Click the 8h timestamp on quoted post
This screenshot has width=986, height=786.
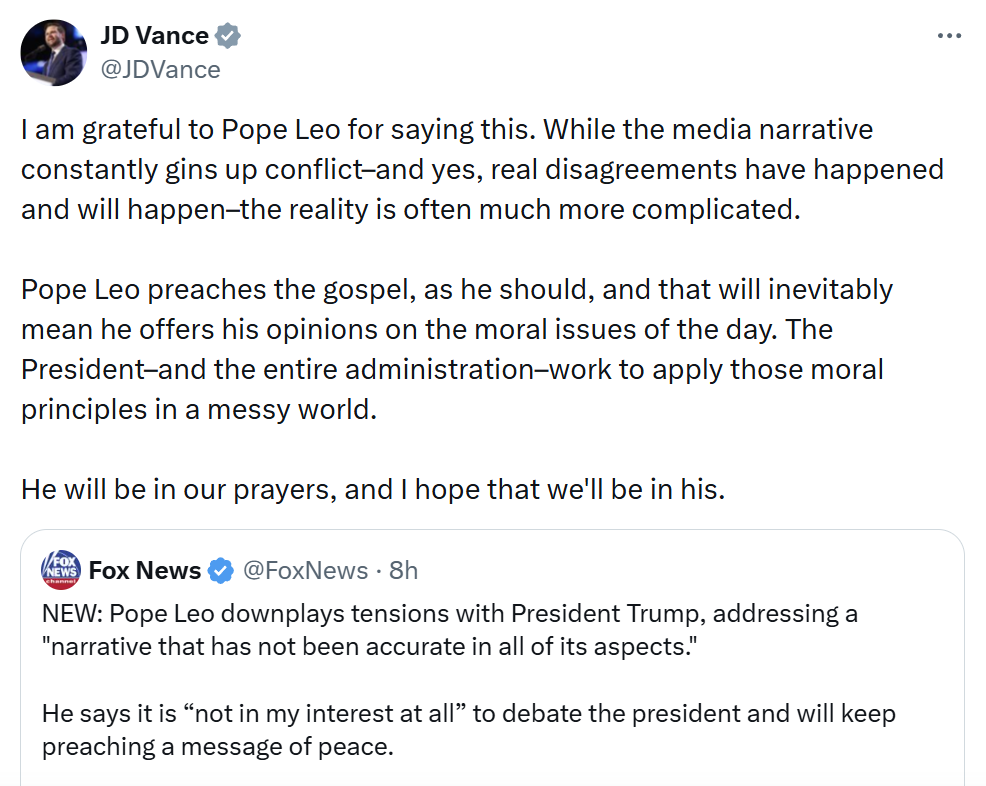403,570
